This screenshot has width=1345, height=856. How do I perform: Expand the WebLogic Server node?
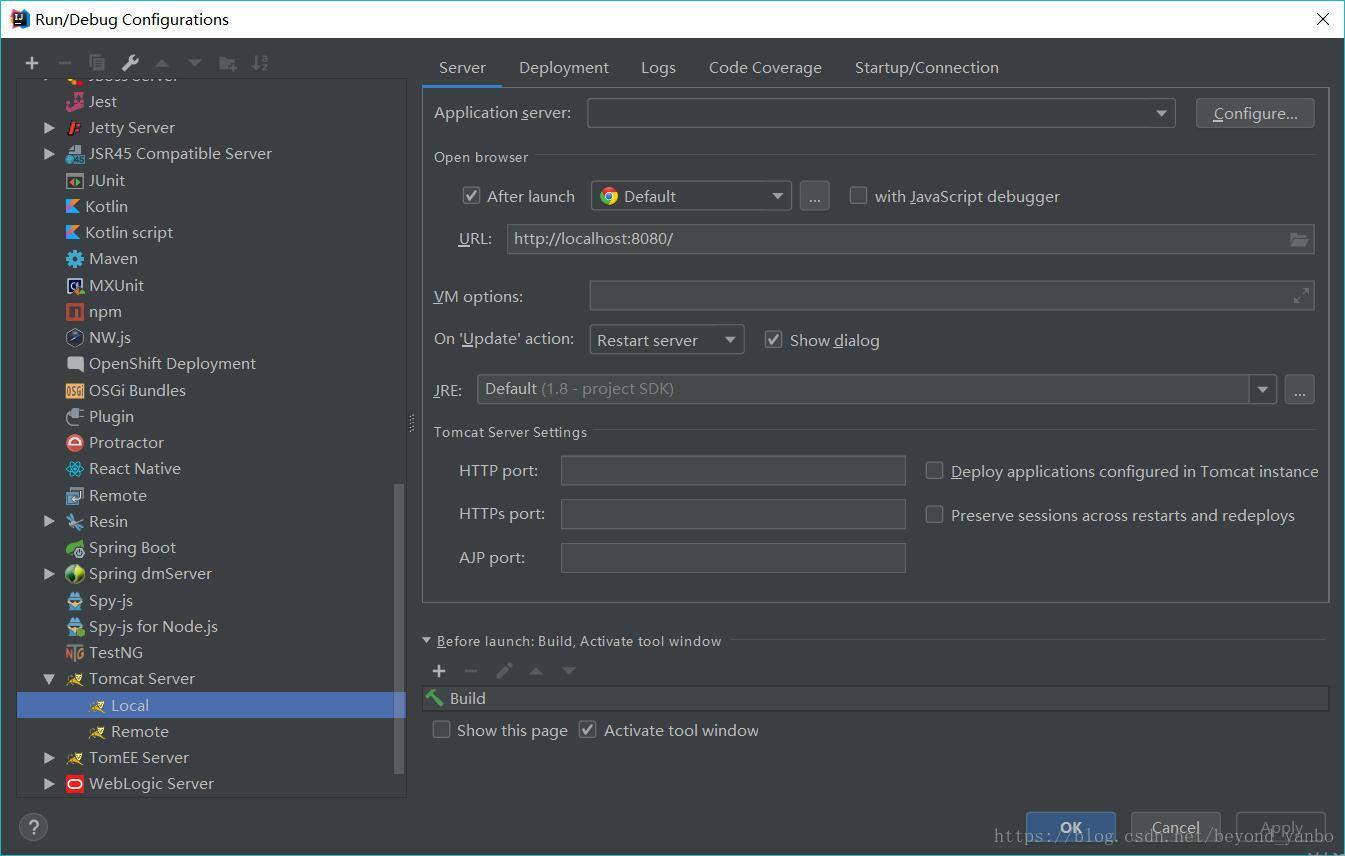click(49, 783)
